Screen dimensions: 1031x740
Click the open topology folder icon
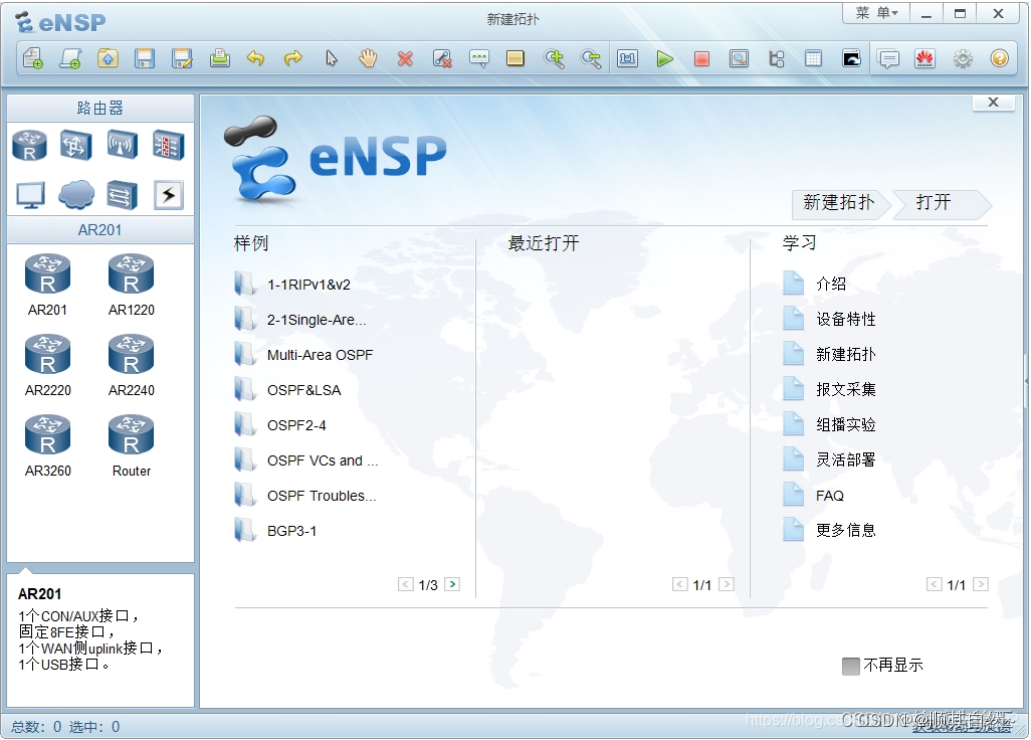pos(107,59)
